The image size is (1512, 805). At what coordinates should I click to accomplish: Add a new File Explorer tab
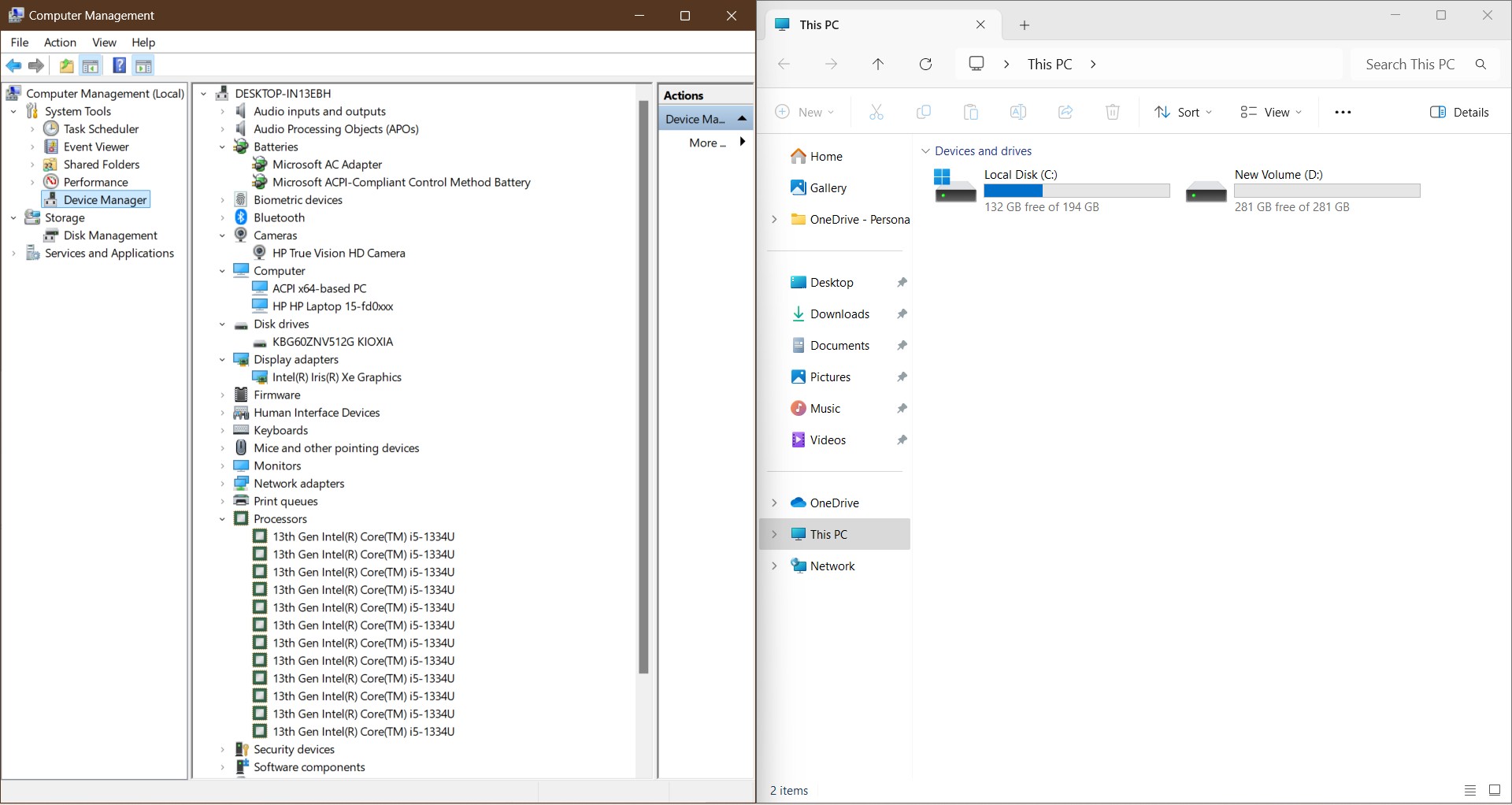[1024, 25]
